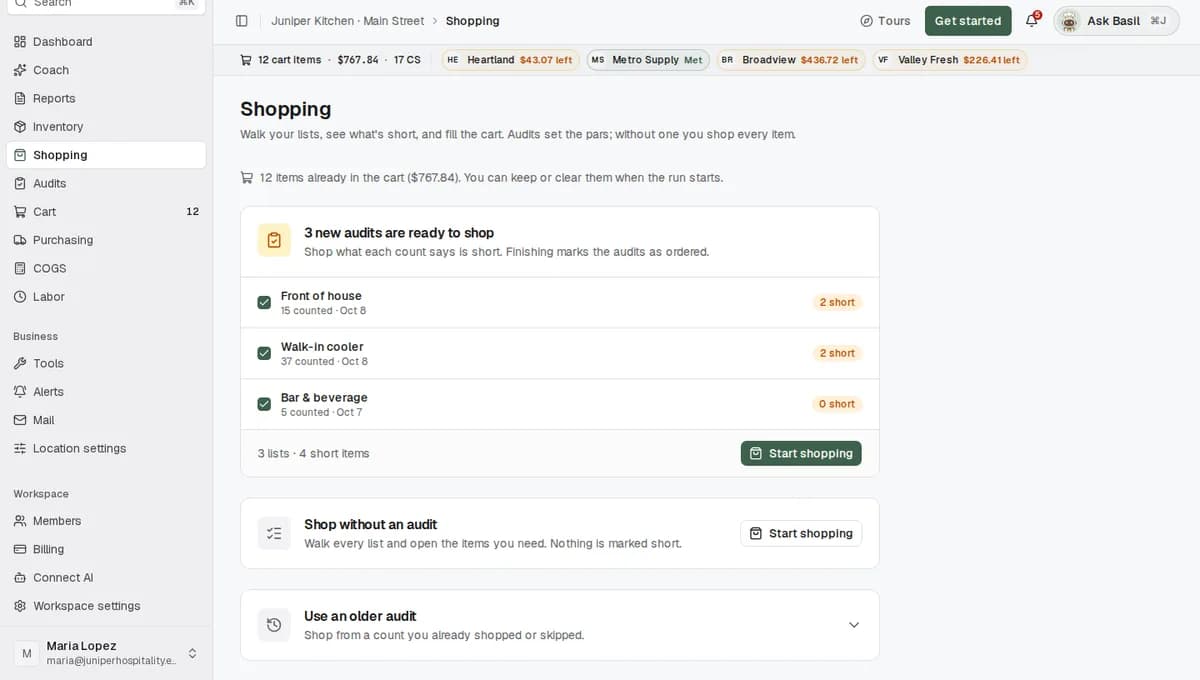Uncheck the Walk-in cooler audit
This screenshot has width=1200, height=680.
pos(264,353)
